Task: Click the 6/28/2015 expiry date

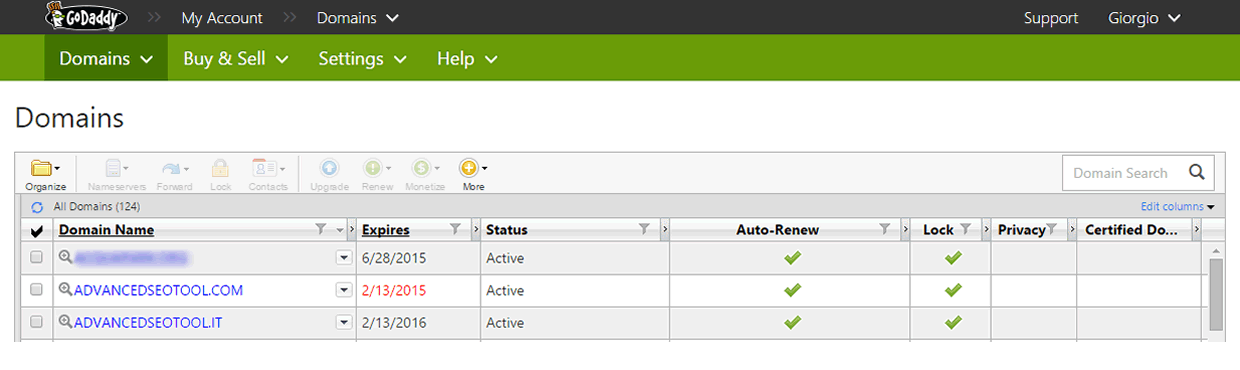Action: (x=394, y=258)
